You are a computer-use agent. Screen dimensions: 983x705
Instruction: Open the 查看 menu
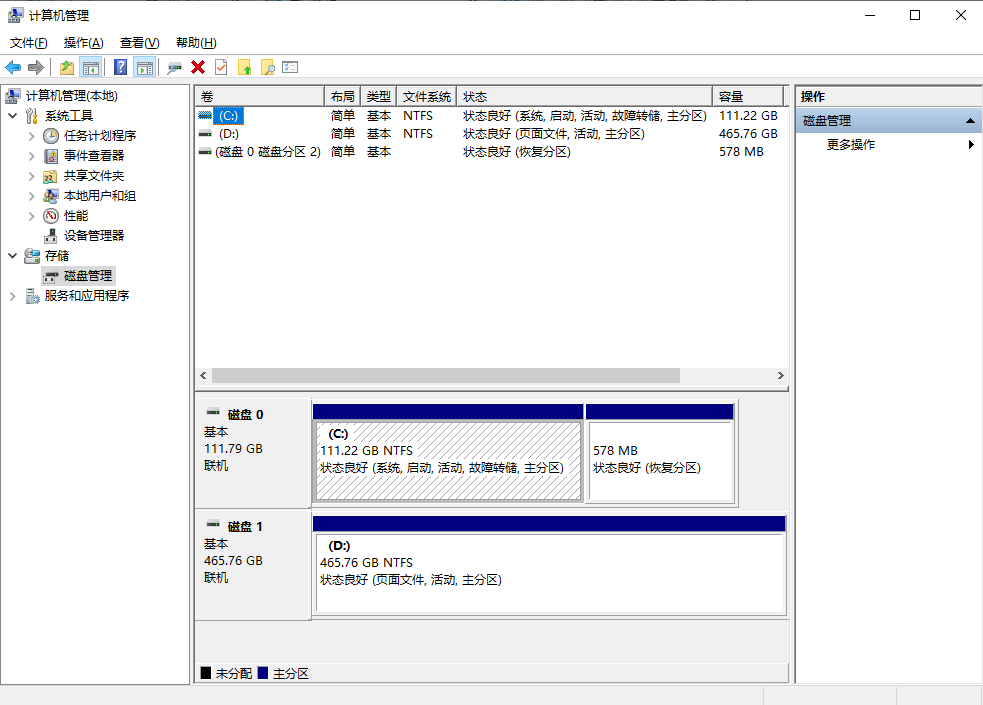[x=138, y=43]
